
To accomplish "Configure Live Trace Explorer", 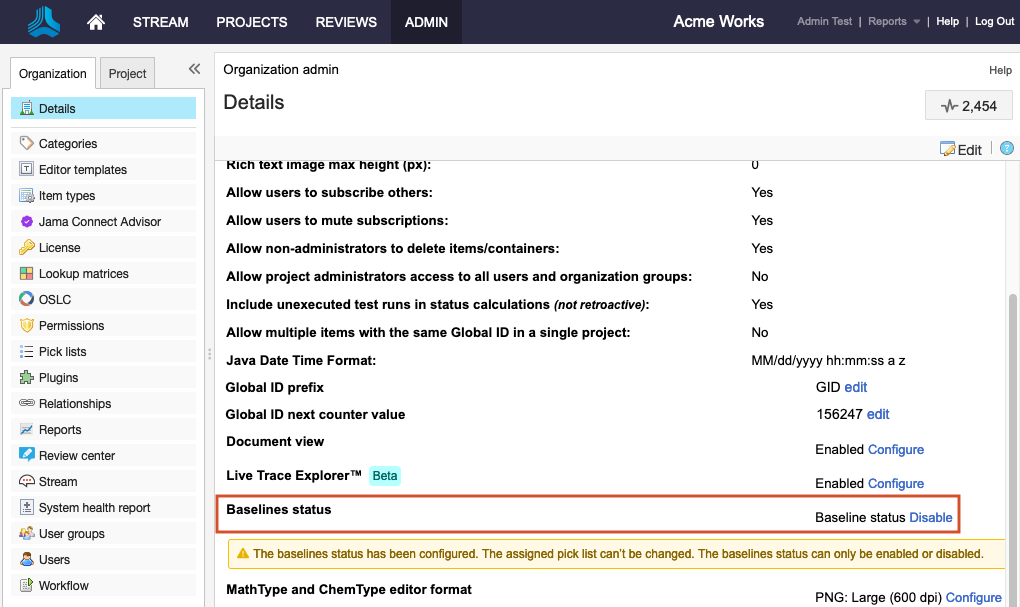I will click(896, 483).
